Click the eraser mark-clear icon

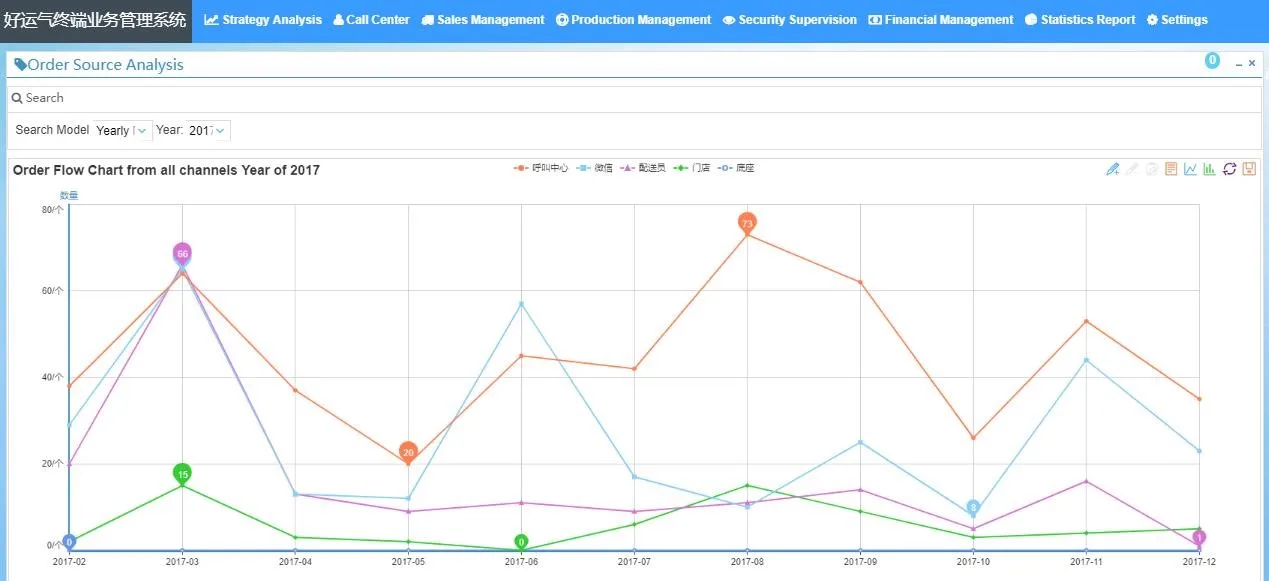coord(1132,169)
